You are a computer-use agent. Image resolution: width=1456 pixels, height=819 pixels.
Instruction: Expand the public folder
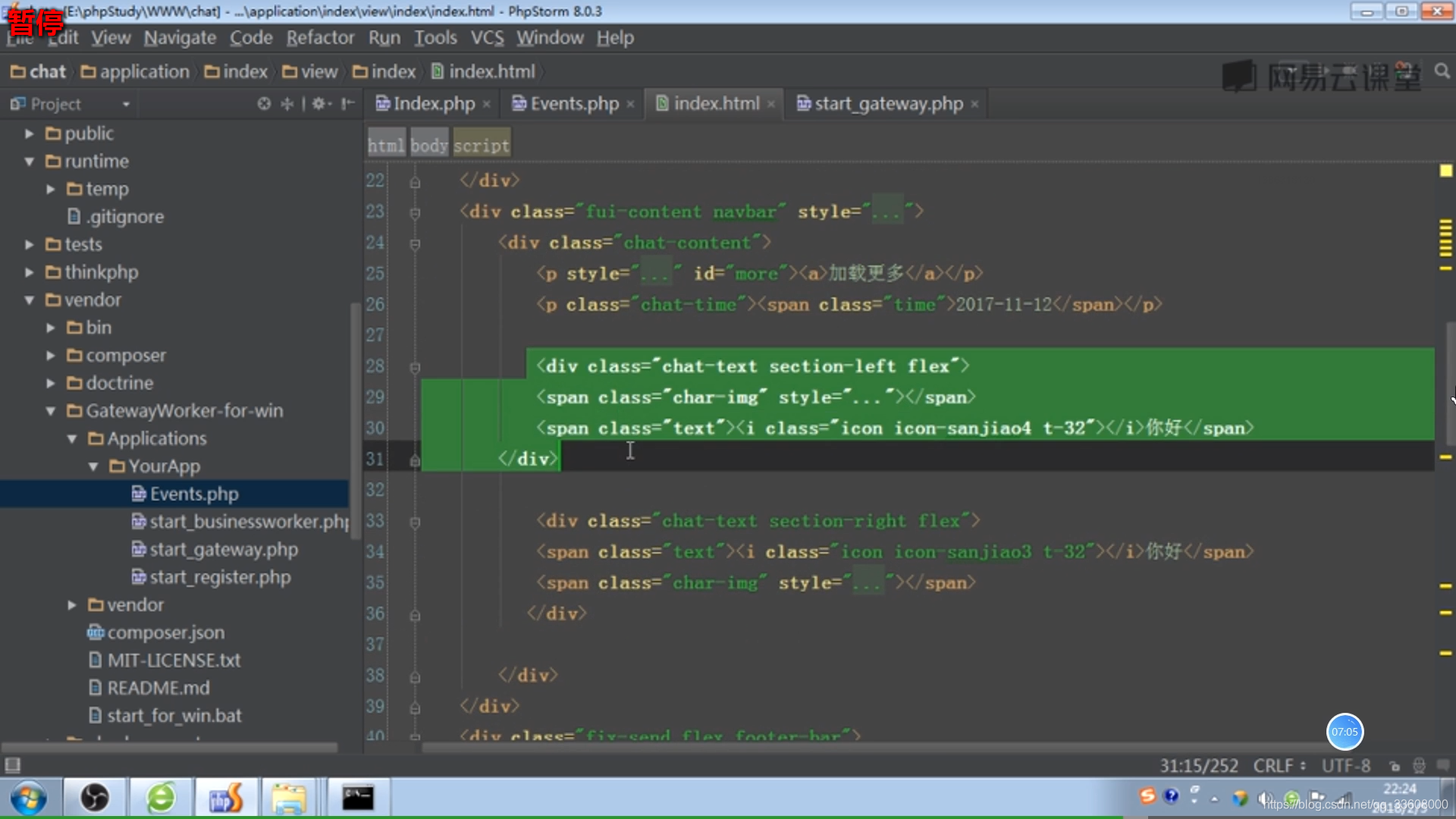(x=29, y=133)
